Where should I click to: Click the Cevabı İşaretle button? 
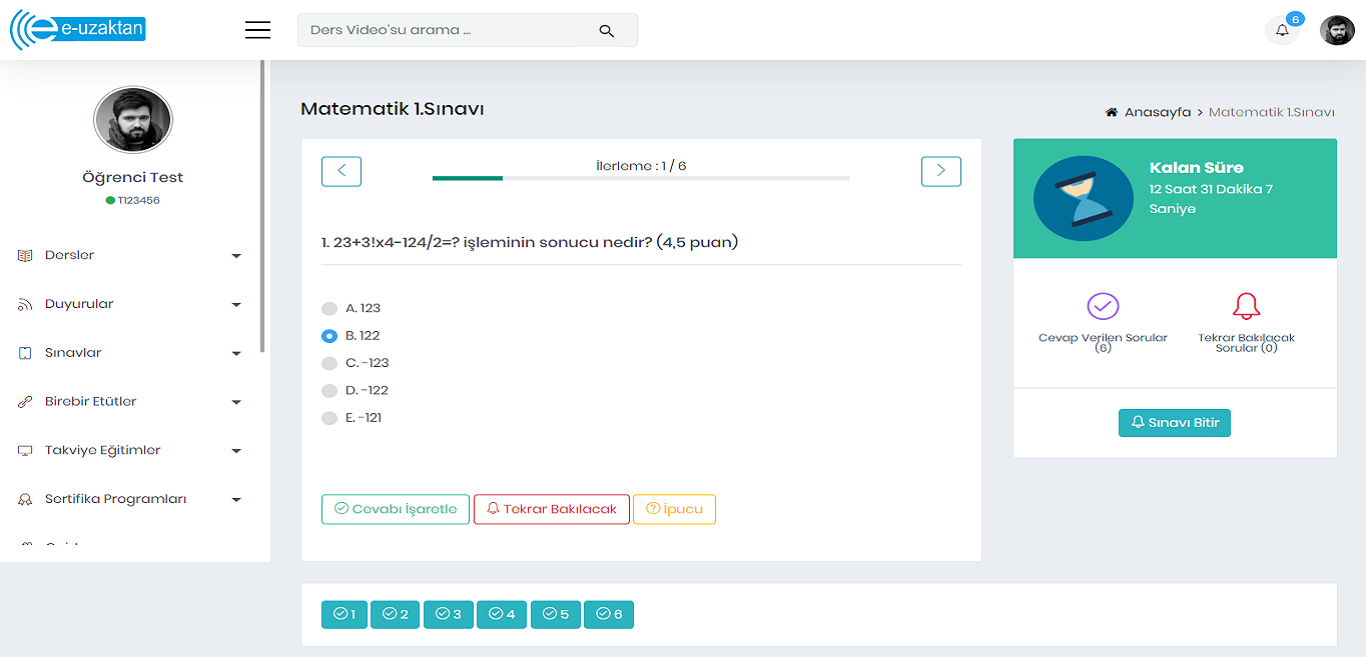click(x=395, y=509)
